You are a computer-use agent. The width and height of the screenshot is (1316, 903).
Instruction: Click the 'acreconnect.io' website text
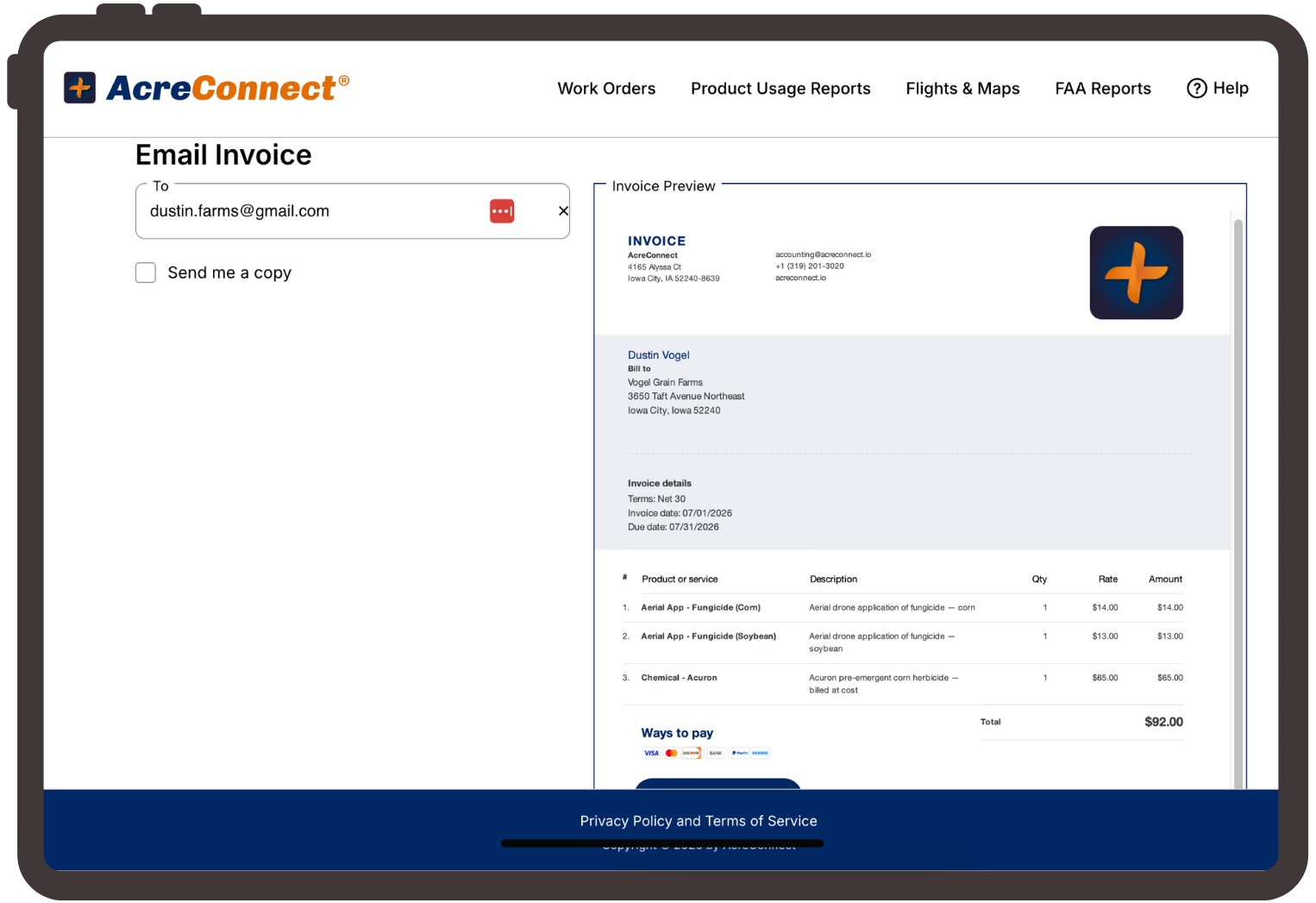pyautogui.click(x=800, y=278)
